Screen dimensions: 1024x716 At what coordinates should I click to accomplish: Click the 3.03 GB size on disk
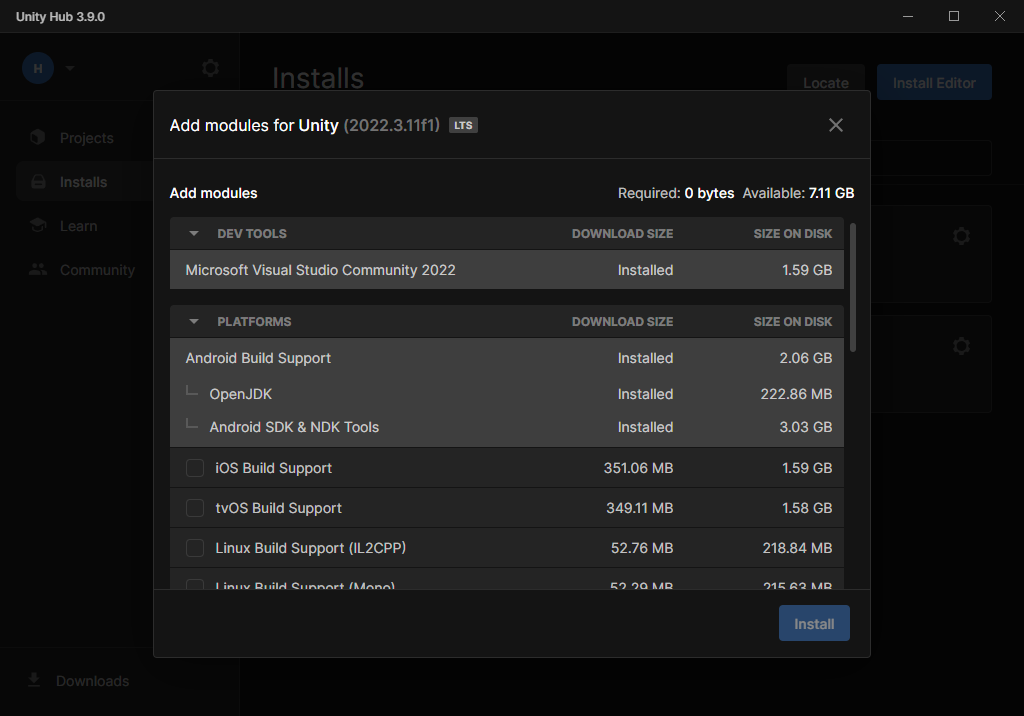point(806,427)
